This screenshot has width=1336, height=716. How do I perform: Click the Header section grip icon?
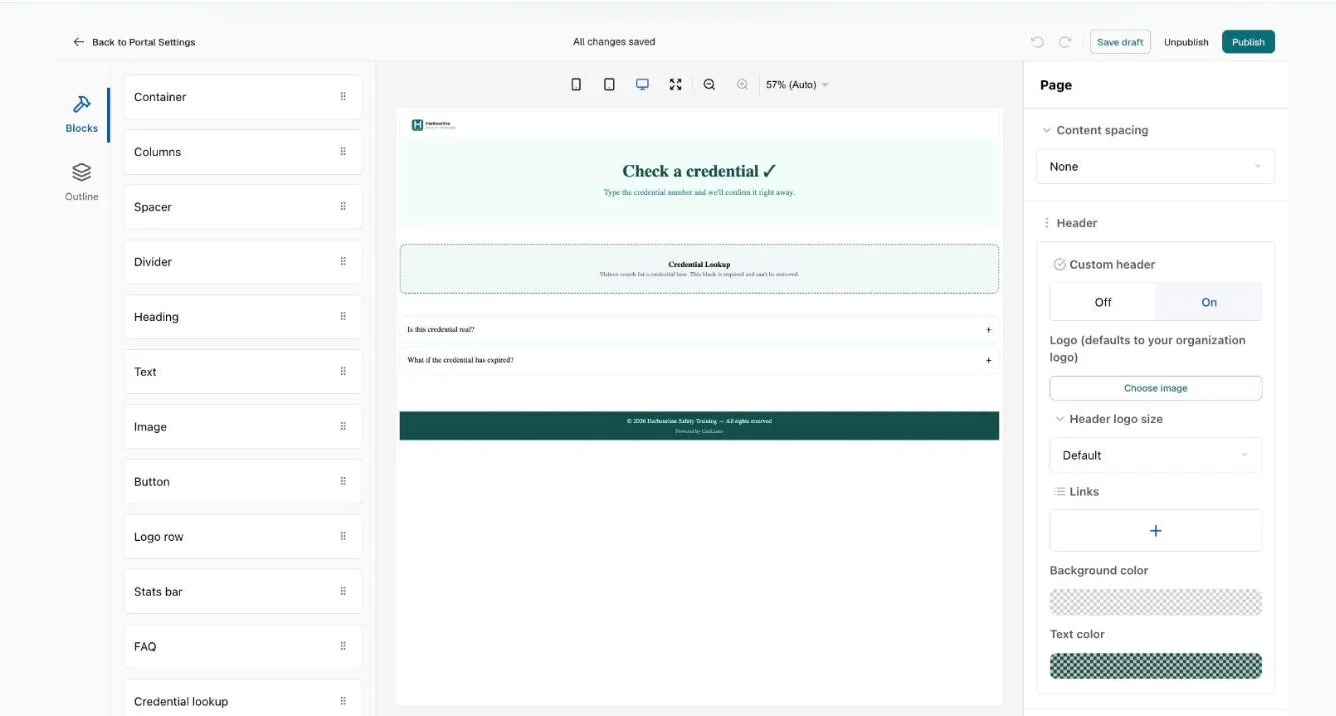(x=1047, y=223)
